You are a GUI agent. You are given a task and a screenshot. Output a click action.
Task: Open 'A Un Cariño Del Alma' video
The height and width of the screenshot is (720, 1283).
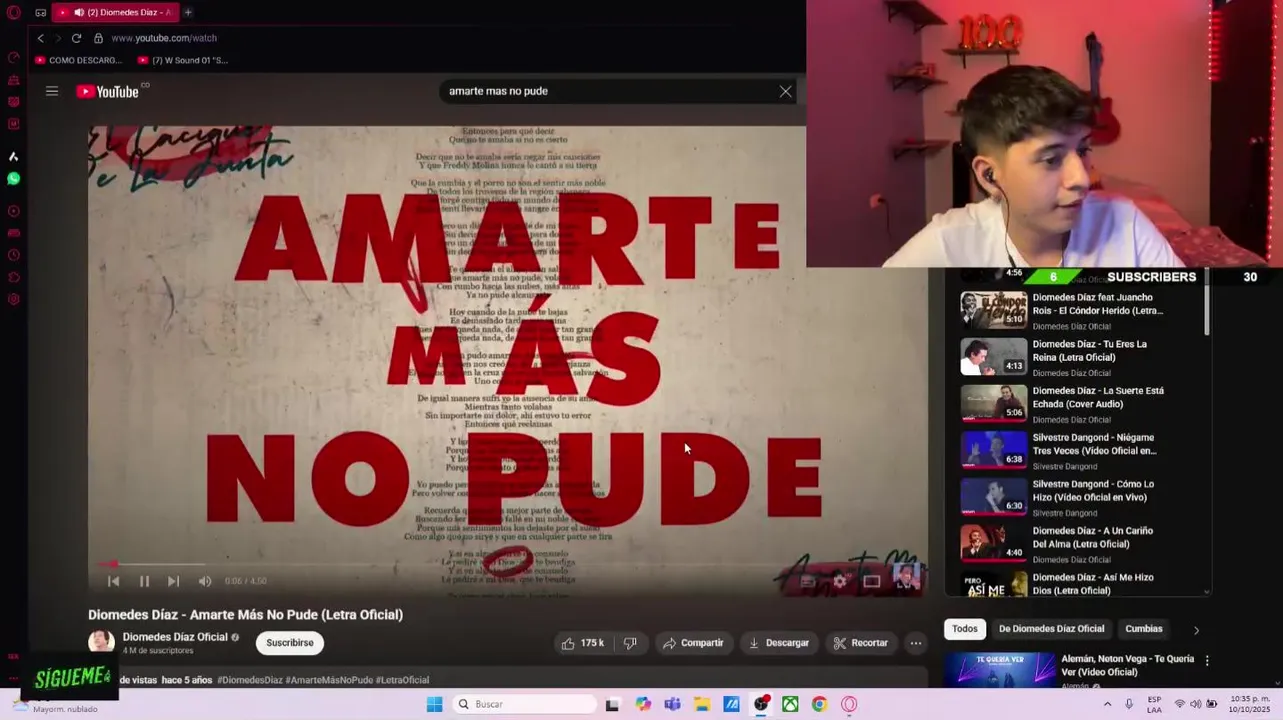pyautogui.click(x=1092, y=537)
